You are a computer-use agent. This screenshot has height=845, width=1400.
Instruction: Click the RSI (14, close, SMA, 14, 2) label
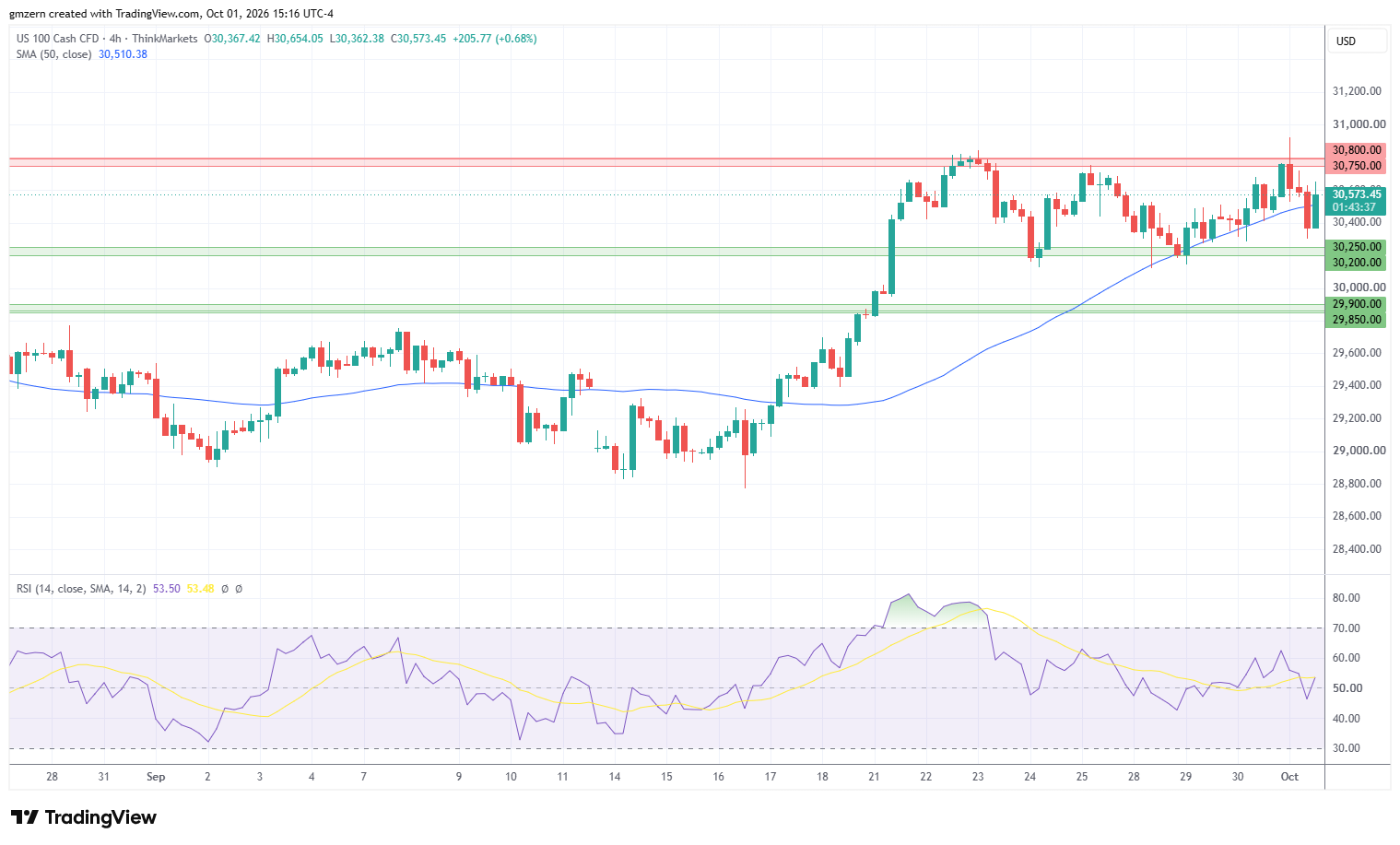[x=81, y=589]
